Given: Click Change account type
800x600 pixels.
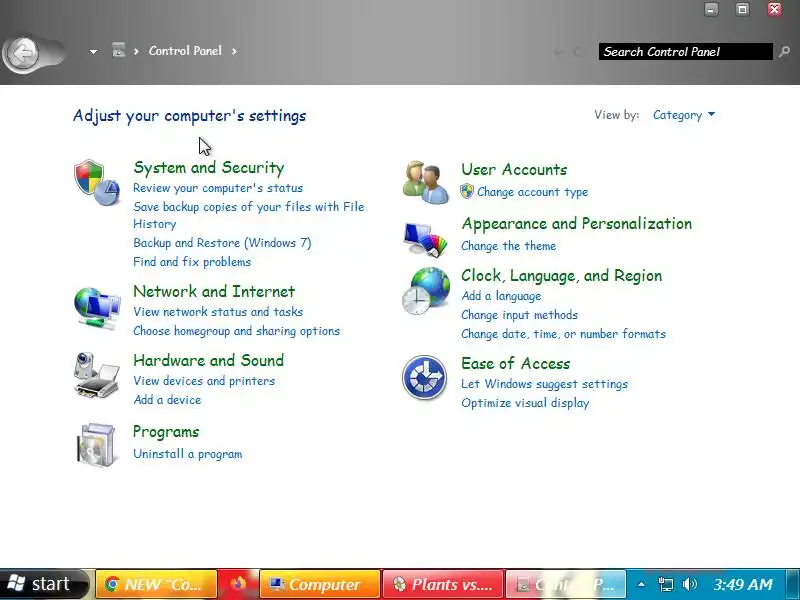Looking at the screenshot, I should [532, 192].
